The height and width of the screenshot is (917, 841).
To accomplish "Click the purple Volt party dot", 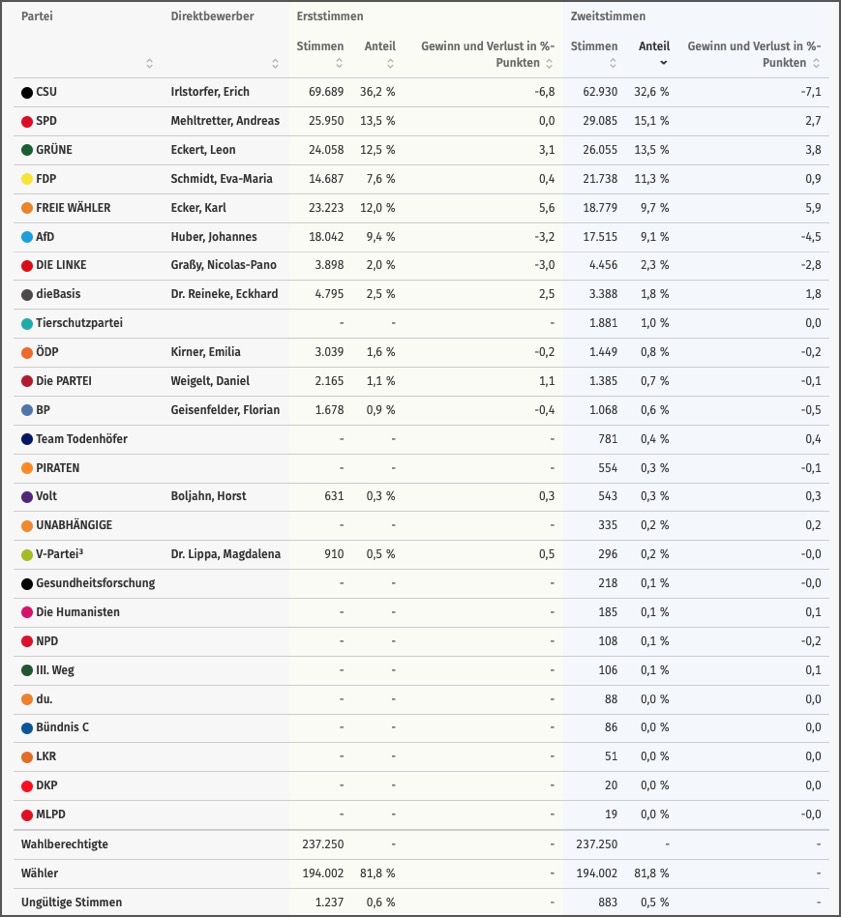I will (x=27, y=497).
